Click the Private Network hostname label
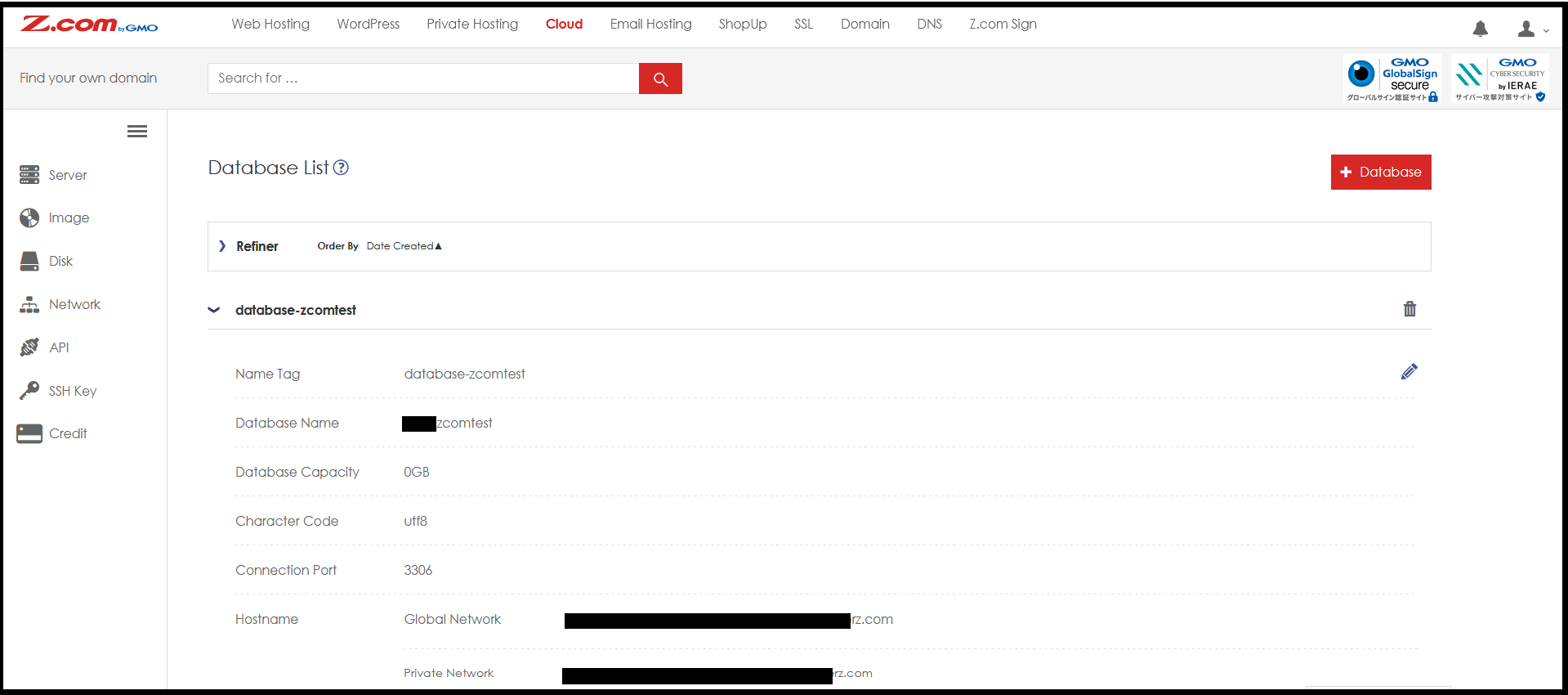 tap(449, 673)
